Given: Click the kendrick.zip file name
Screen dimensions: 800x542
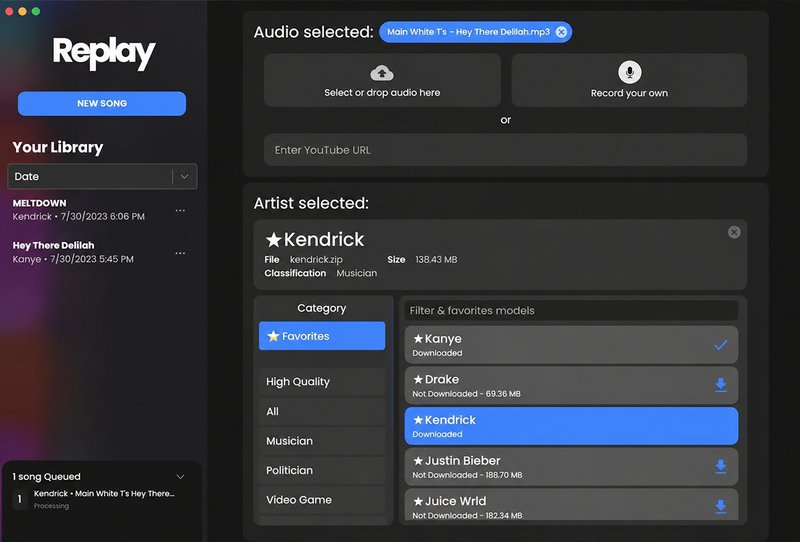Looking at the screenshot, I should point(316,259).
